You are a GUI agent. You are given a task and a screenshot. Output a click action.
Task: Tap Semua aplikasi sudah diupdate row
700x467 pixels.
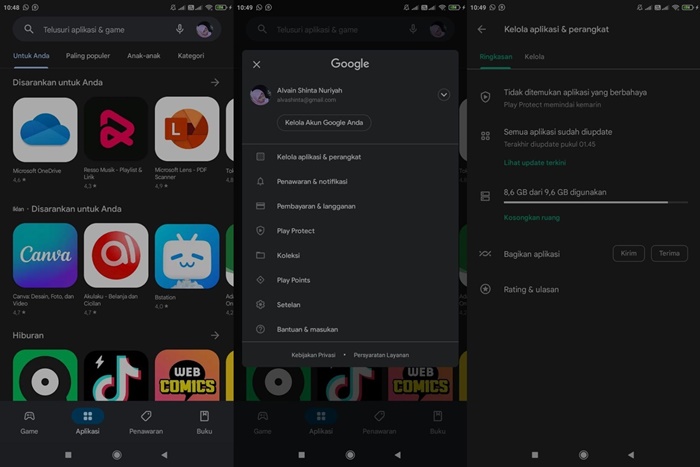583,138
